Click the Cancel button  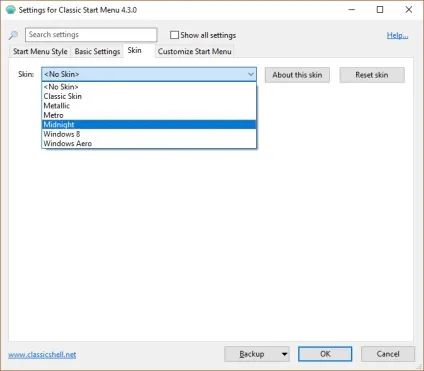(x=388, y=354)
